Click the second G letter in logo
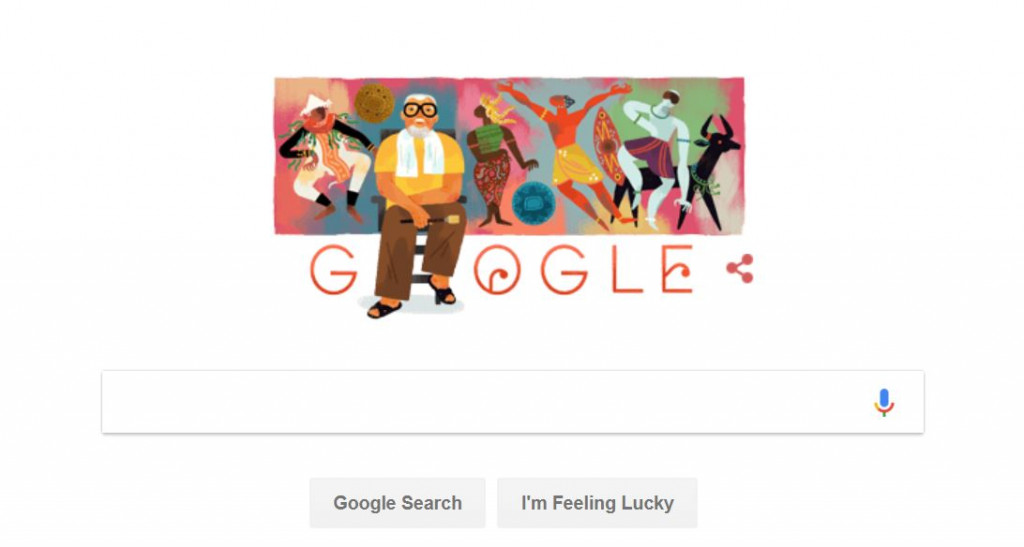Viewport: 1024px width, 547px height. click(564, 270)
